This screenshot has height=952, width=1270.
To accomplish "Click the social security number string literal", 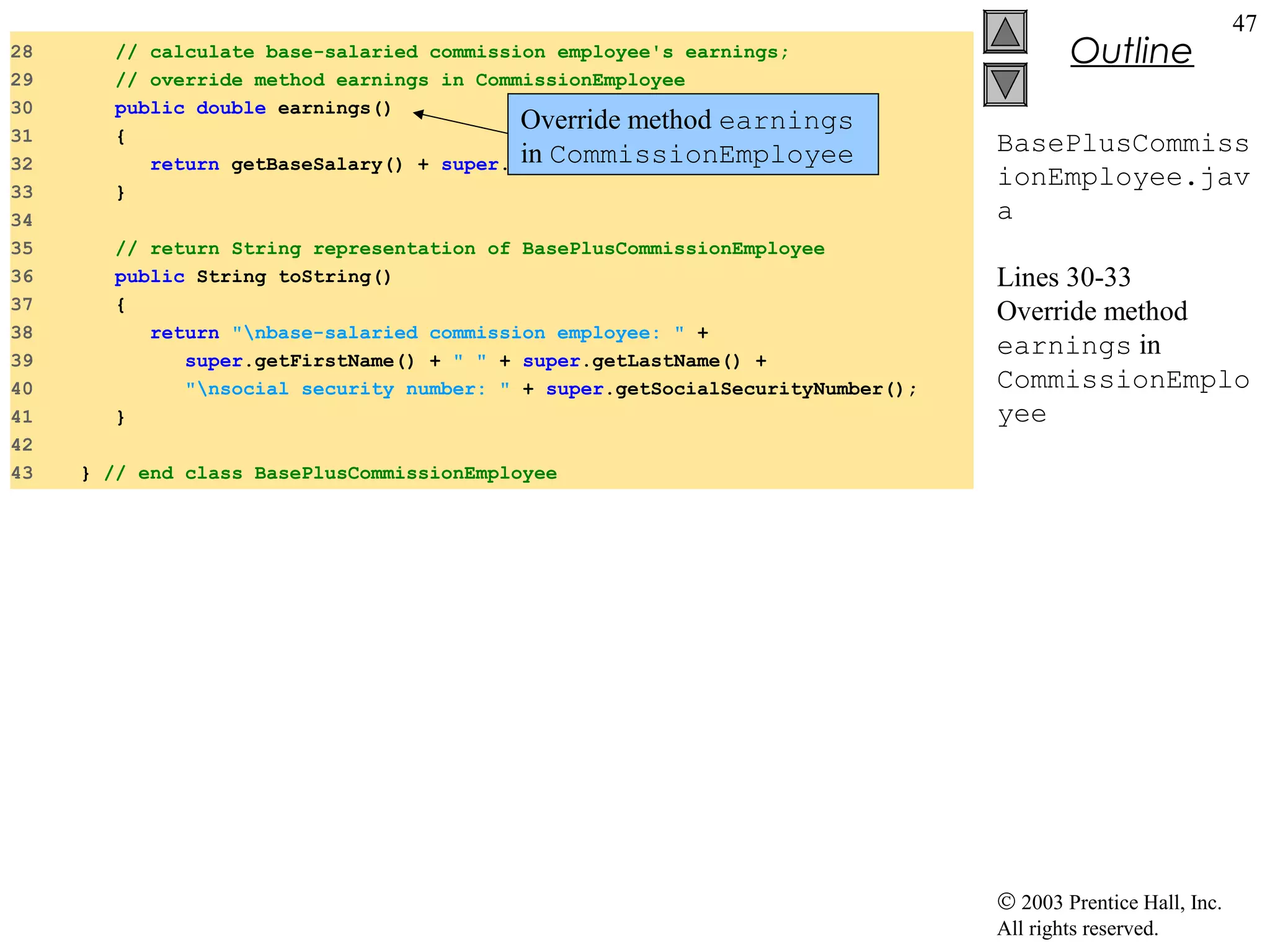I will click(x=347, y=389).
